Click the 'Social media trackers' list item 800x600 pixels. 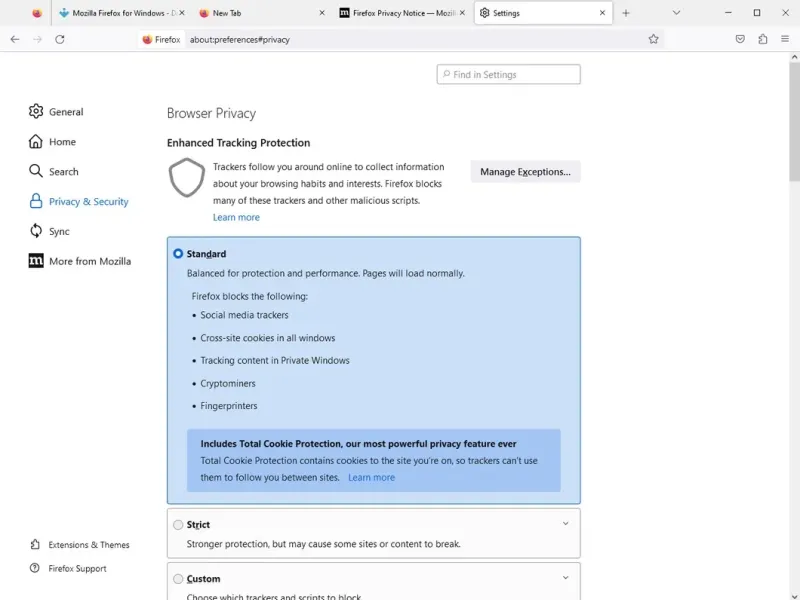(244, 315)
